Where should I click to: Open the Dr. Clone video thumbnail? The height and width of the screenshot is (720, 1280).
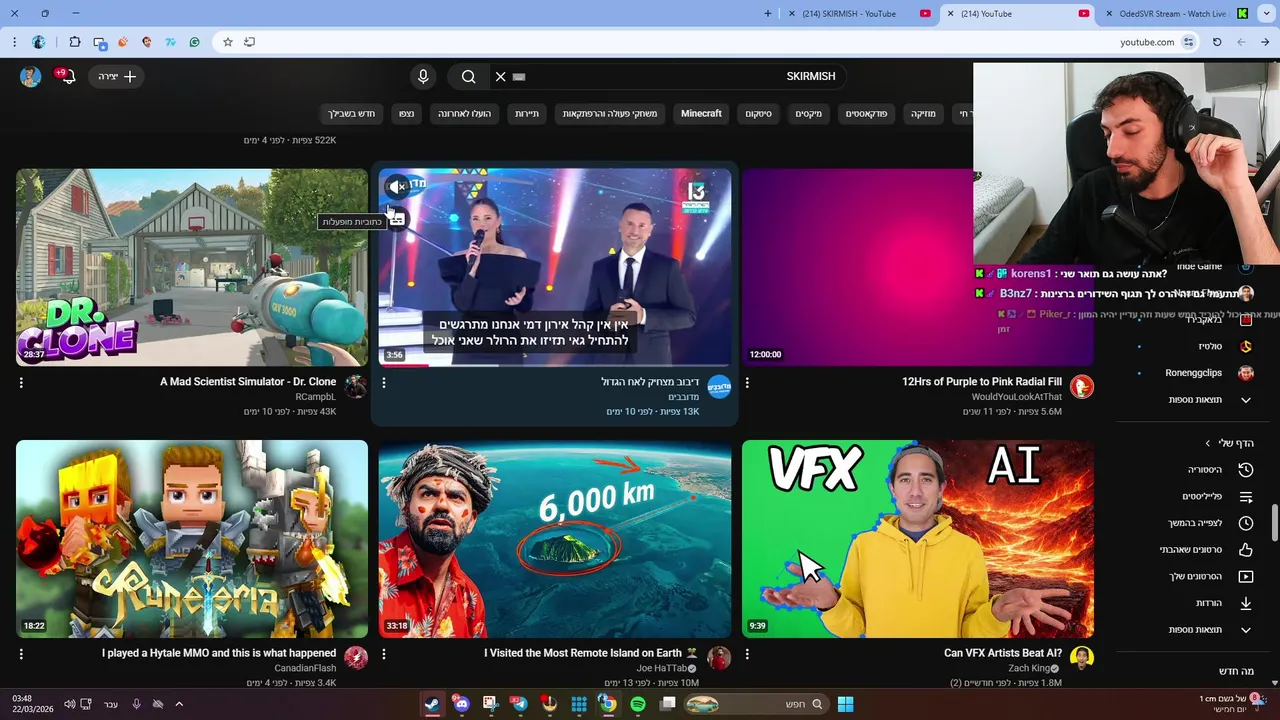(192, 267)
